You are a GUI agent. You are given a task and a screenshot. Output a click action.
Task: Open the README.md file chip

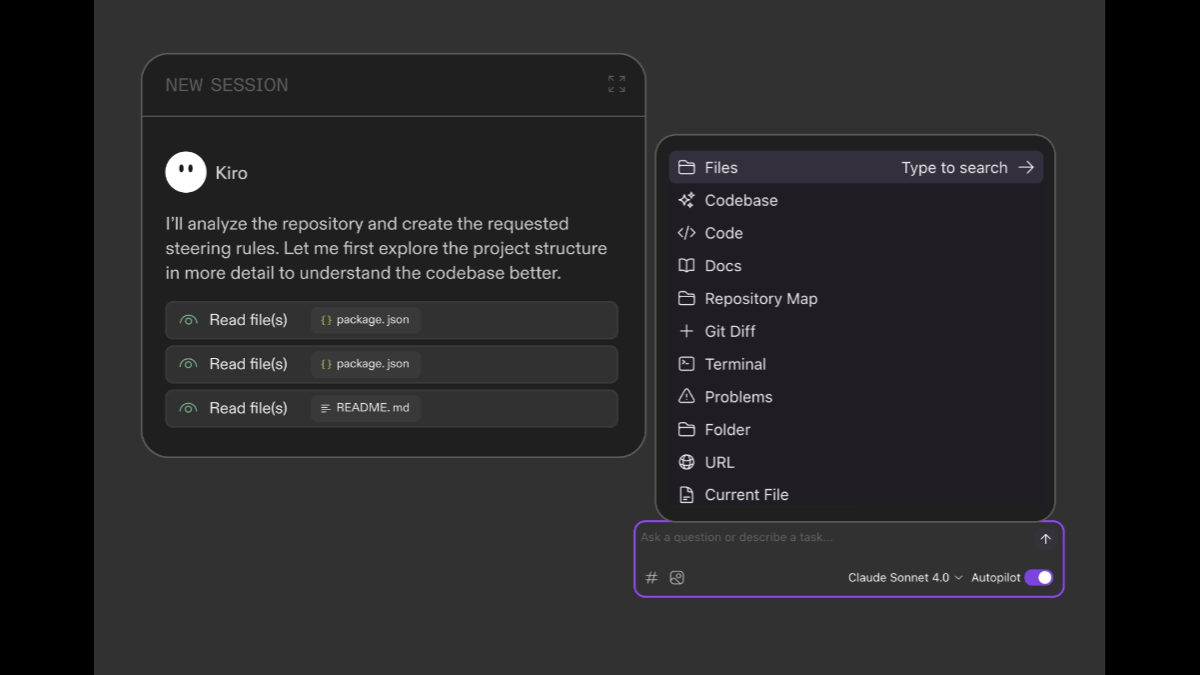click(x=366, y=408)
